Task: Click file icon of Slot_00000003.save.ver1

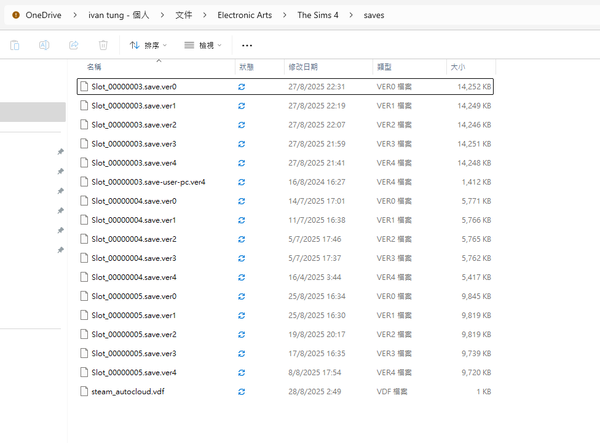Action: click(84, 105)
